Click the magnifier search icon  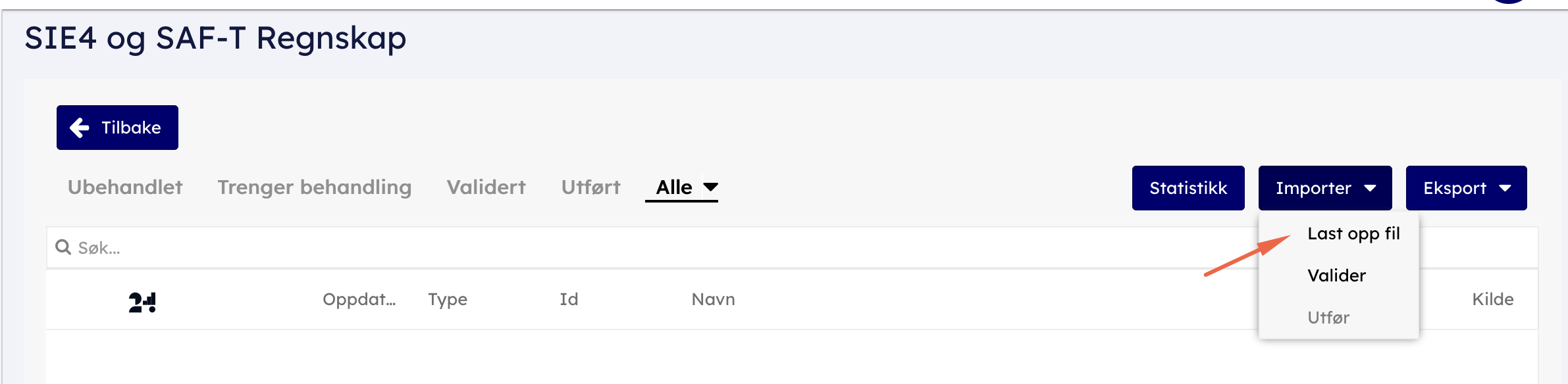click(x=63, y=247)
